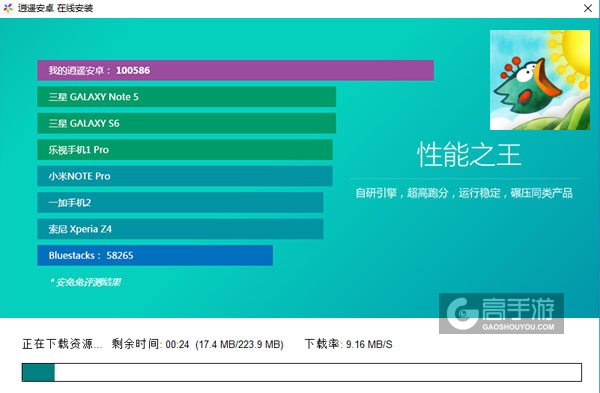Select the purple 100586 score bar

coord(235,70)
